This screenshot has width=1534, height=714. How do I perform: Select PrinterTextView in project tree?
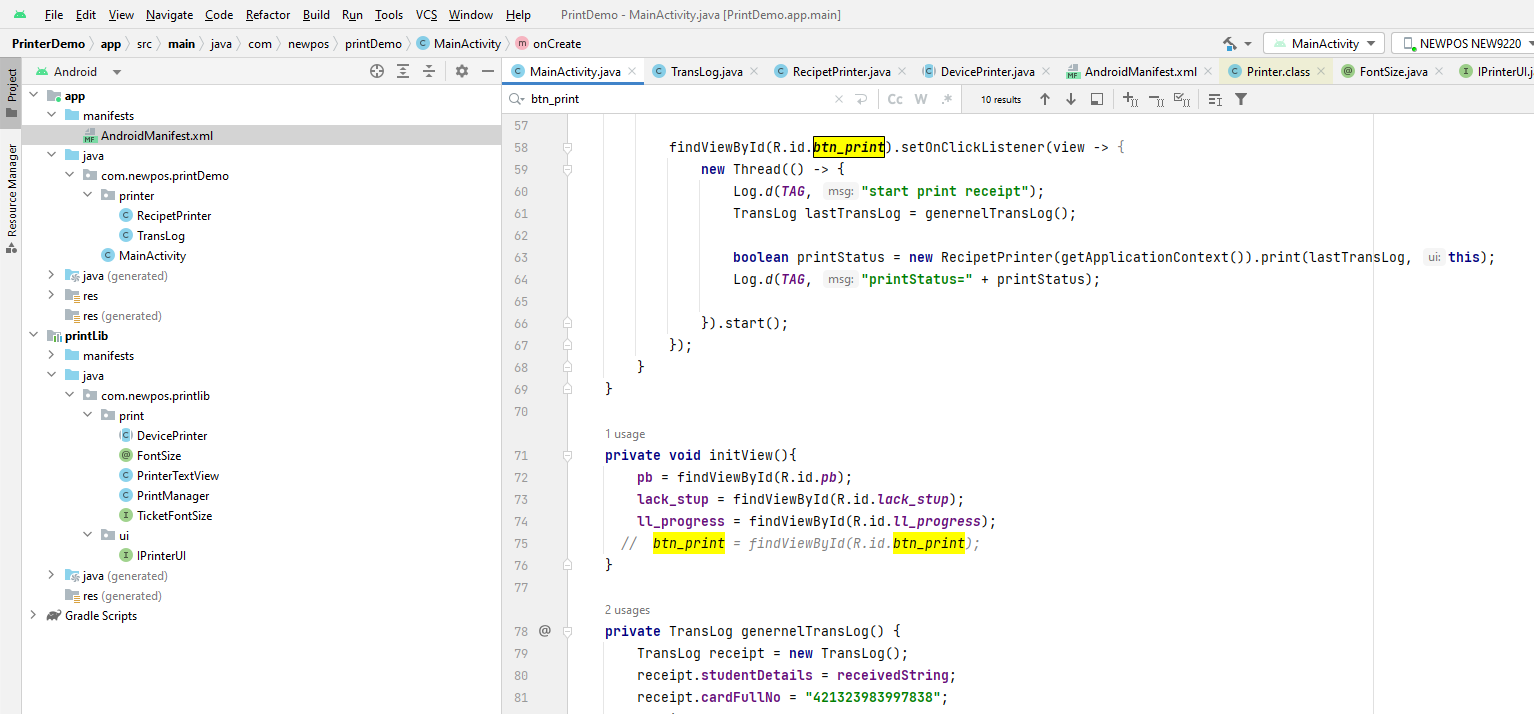tap(168, 476)
